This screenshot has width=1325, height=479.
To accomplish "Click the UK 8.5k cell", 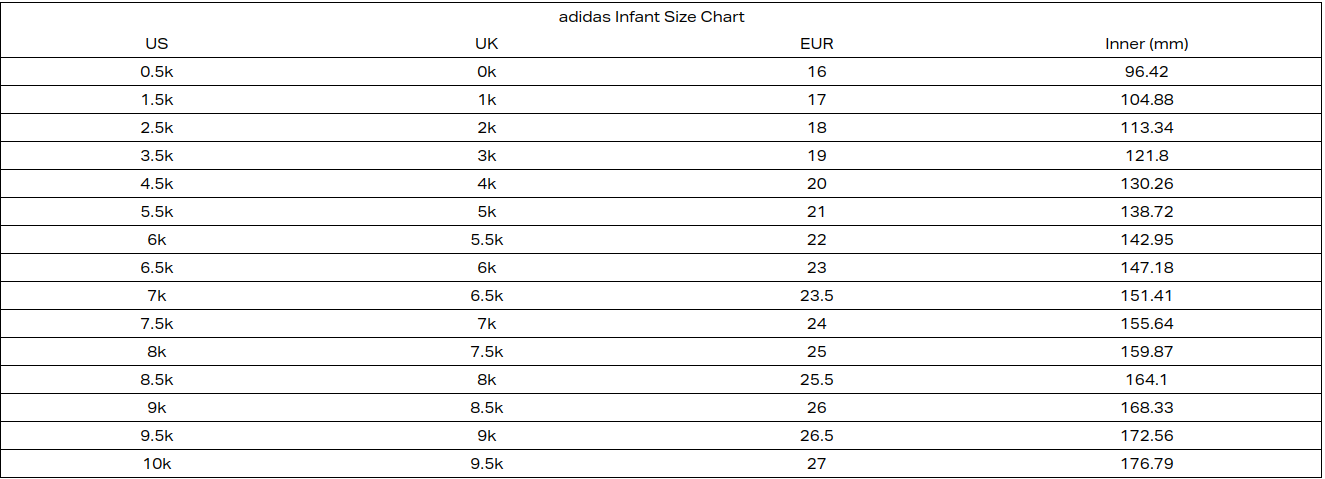I will coord(487,408).
